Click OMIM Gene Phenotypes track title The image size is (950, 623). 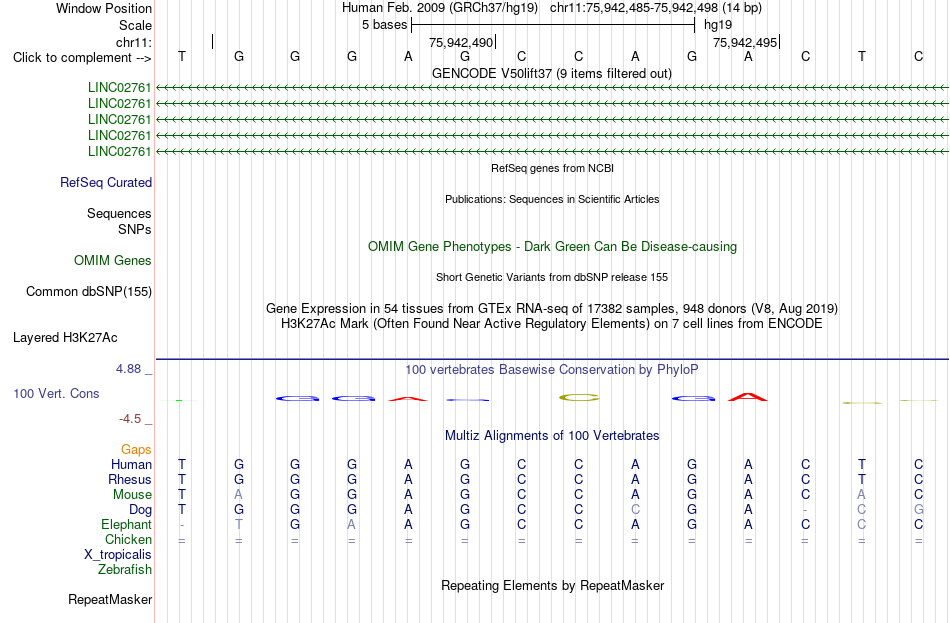(x=553, y=247)
